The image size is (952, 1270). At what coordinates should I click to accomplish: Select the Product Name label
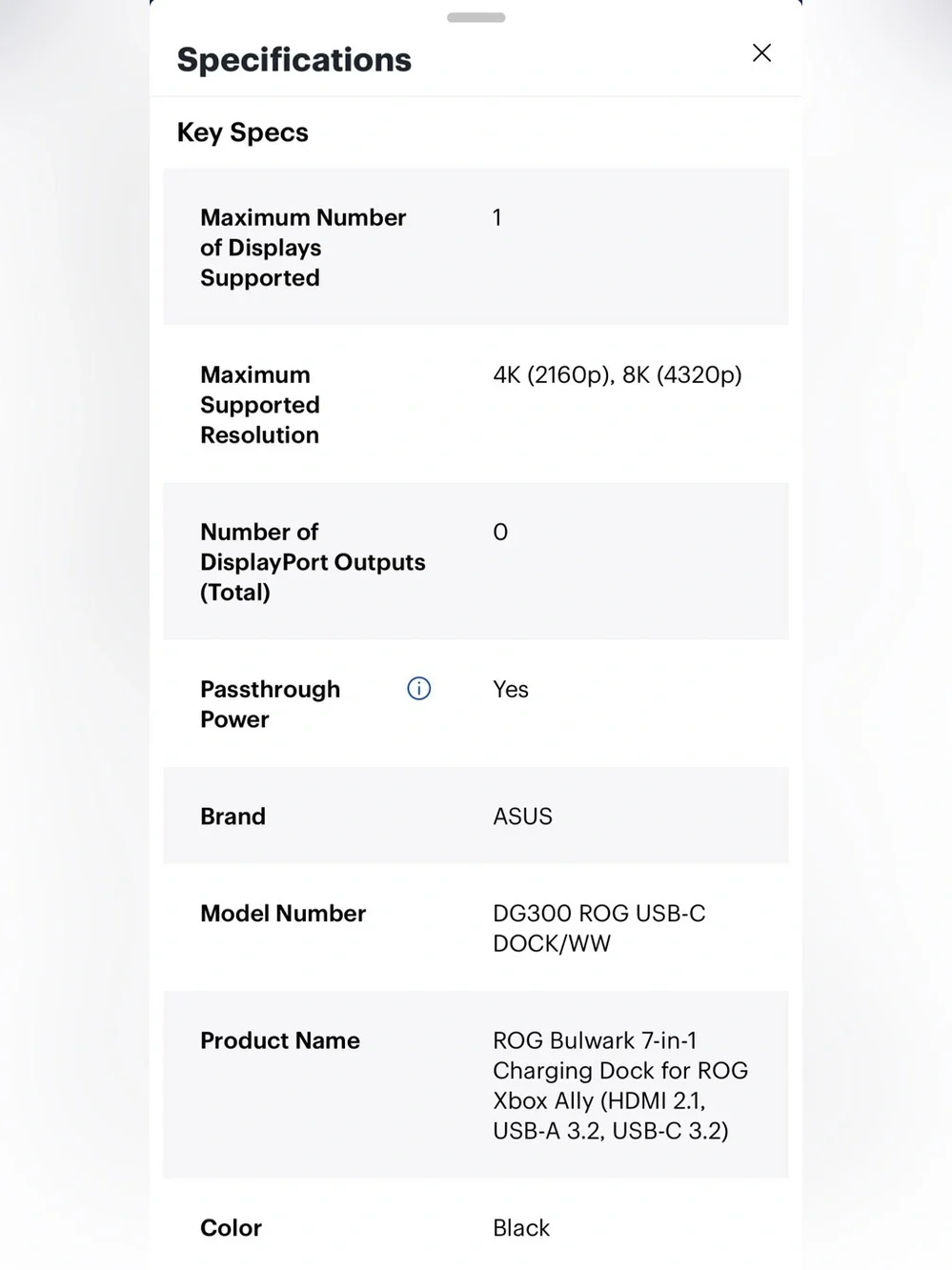pyautogui.click(x=280, y=1040)
